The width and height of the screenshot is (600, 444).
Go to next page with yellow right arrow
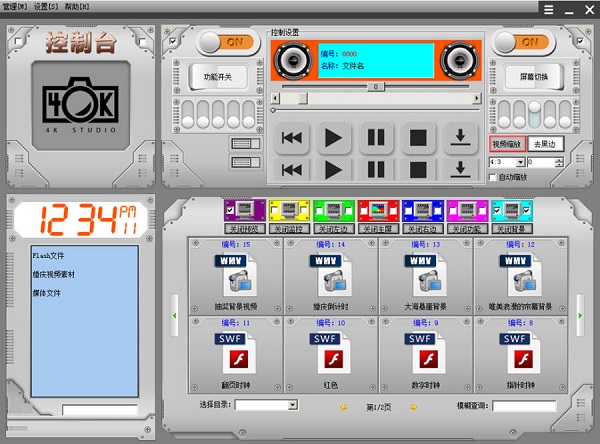click(413, 407)
